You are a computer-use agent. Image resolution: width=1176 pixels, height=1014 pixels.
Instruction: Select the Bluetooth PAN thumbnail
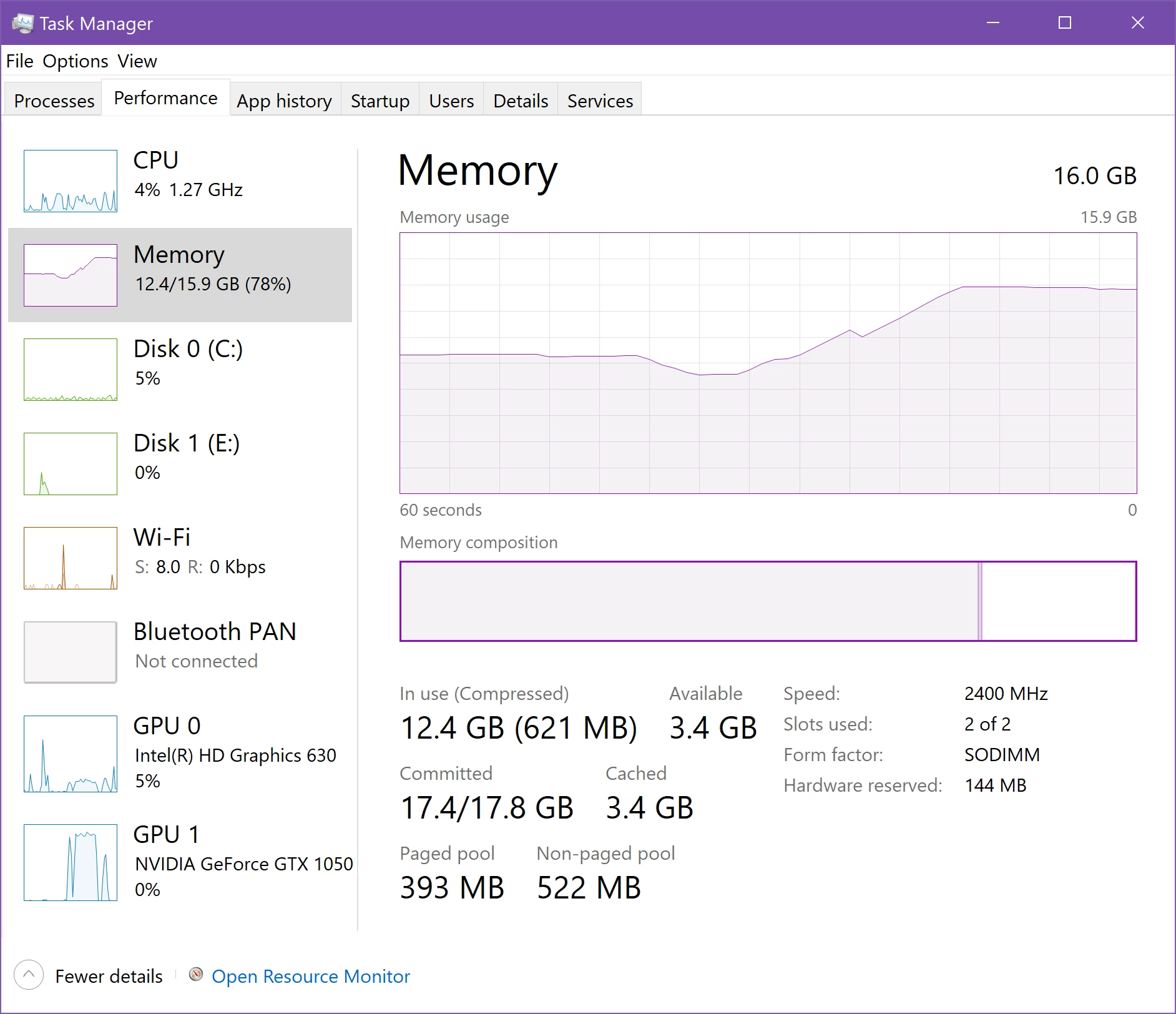[x=71, y=652]
